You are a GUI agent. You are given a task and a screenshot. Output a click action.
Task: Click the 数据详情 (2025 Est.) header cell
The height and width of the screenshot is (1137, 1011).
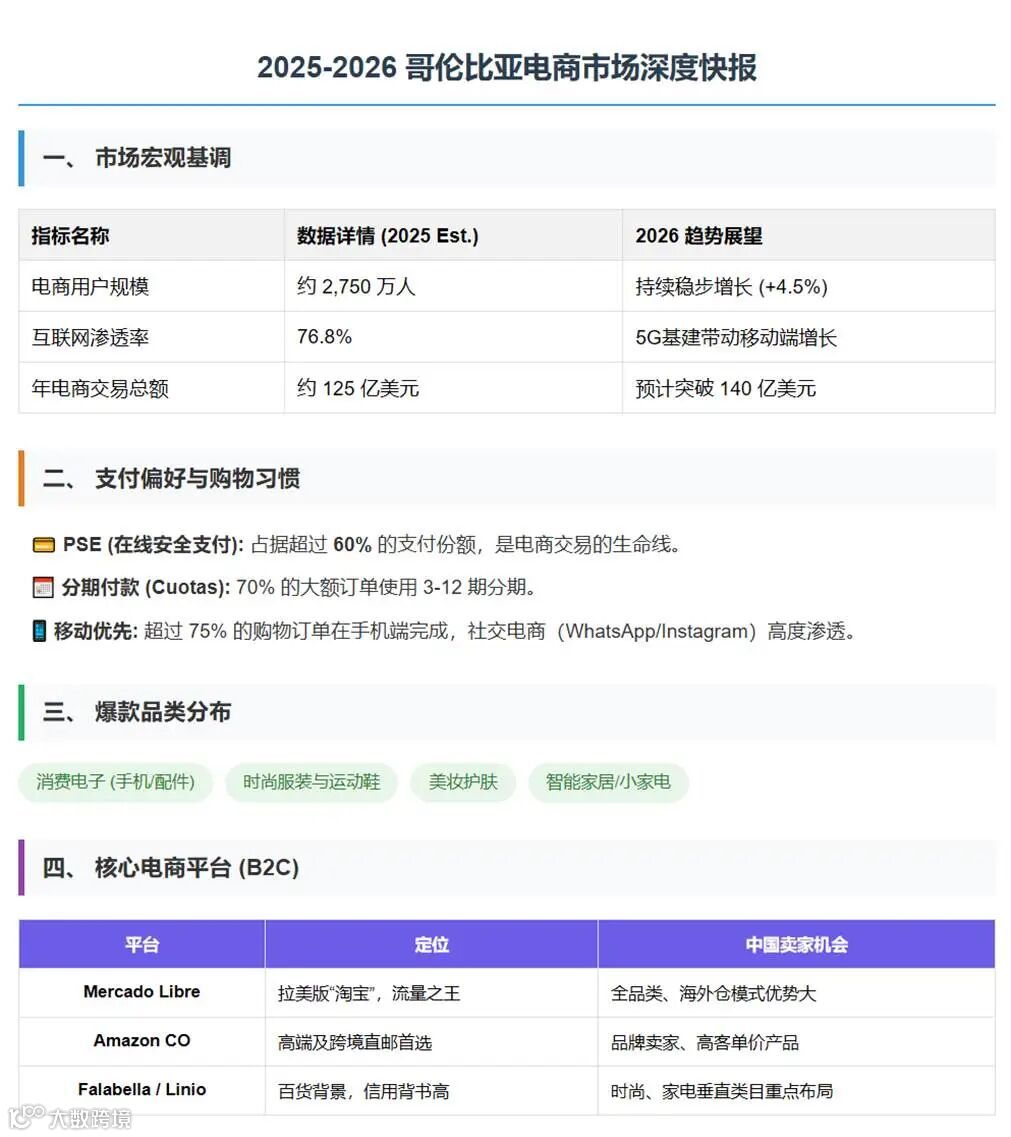(x=453, y=236)
